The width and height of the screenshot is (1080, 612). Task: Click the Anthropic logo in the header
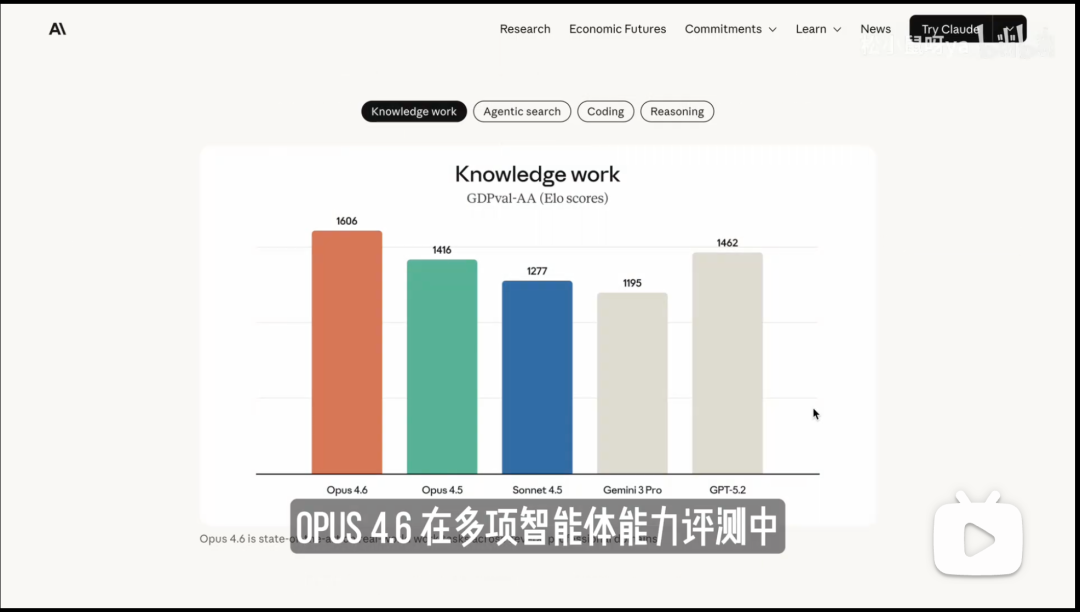coord(57,29)
